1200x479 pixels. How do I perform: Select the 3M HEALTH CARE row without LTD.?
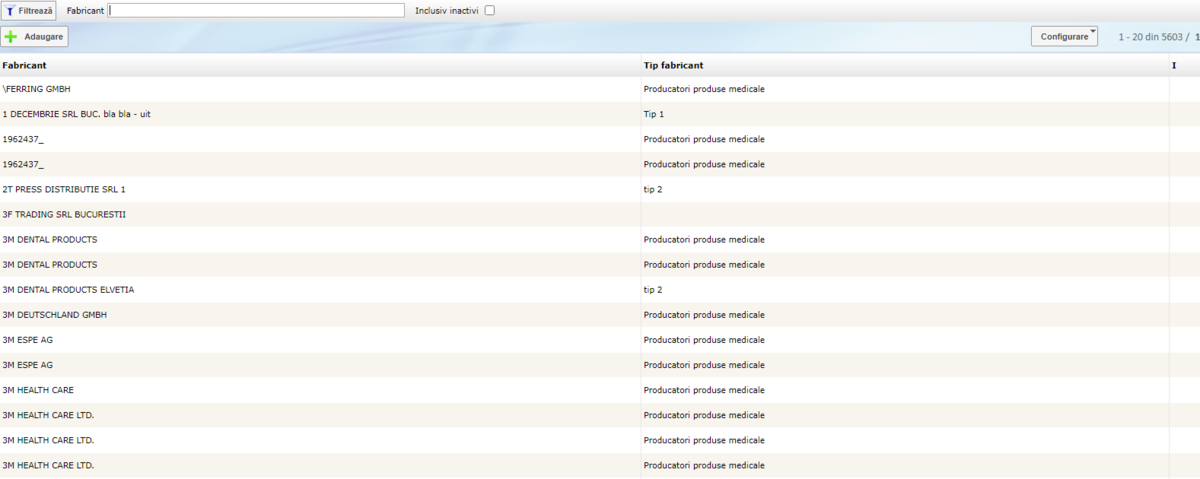(x=38, y=389)
